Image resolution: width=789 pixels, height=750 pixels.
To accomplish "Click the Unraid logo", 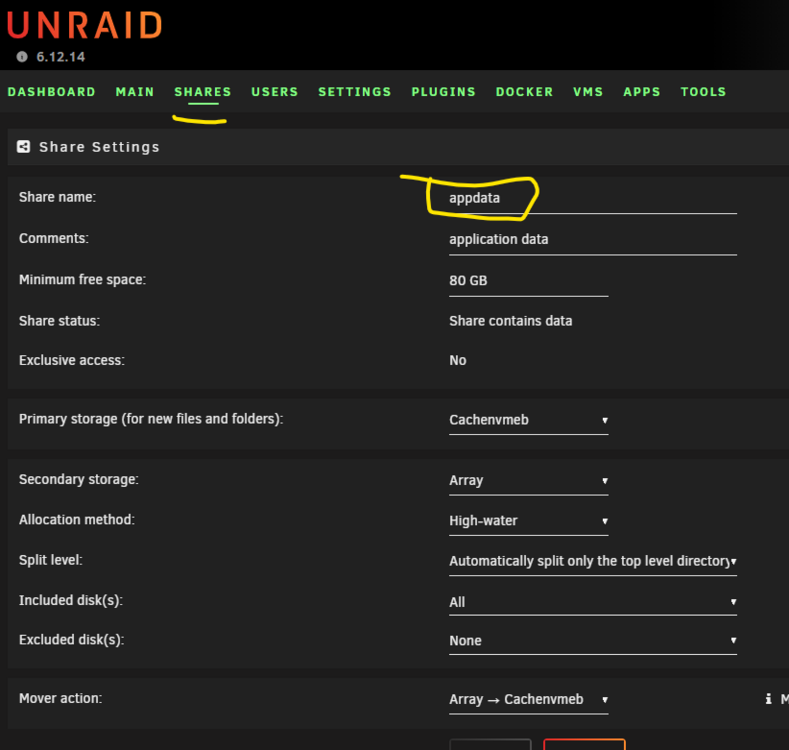I will [85, 25].
